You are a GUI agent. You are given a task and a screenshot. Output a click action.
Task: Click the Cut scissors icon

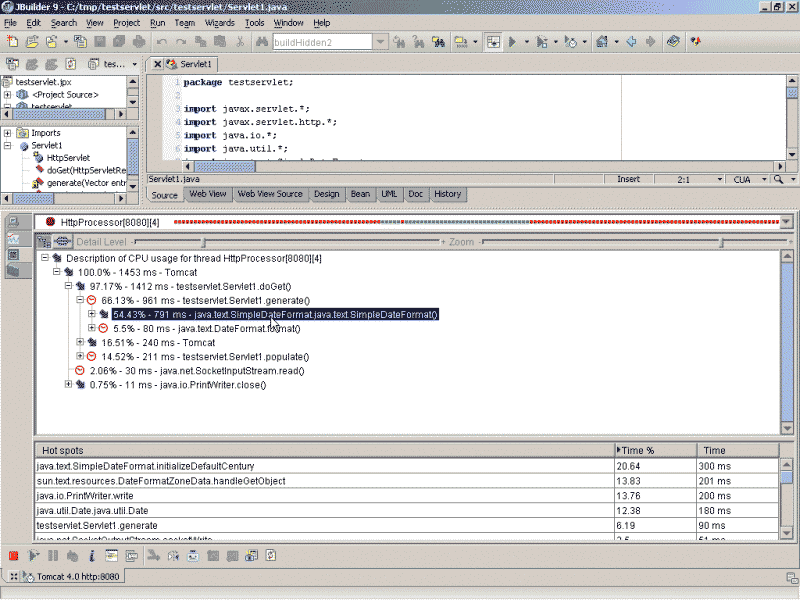click(x=240, y=42)
